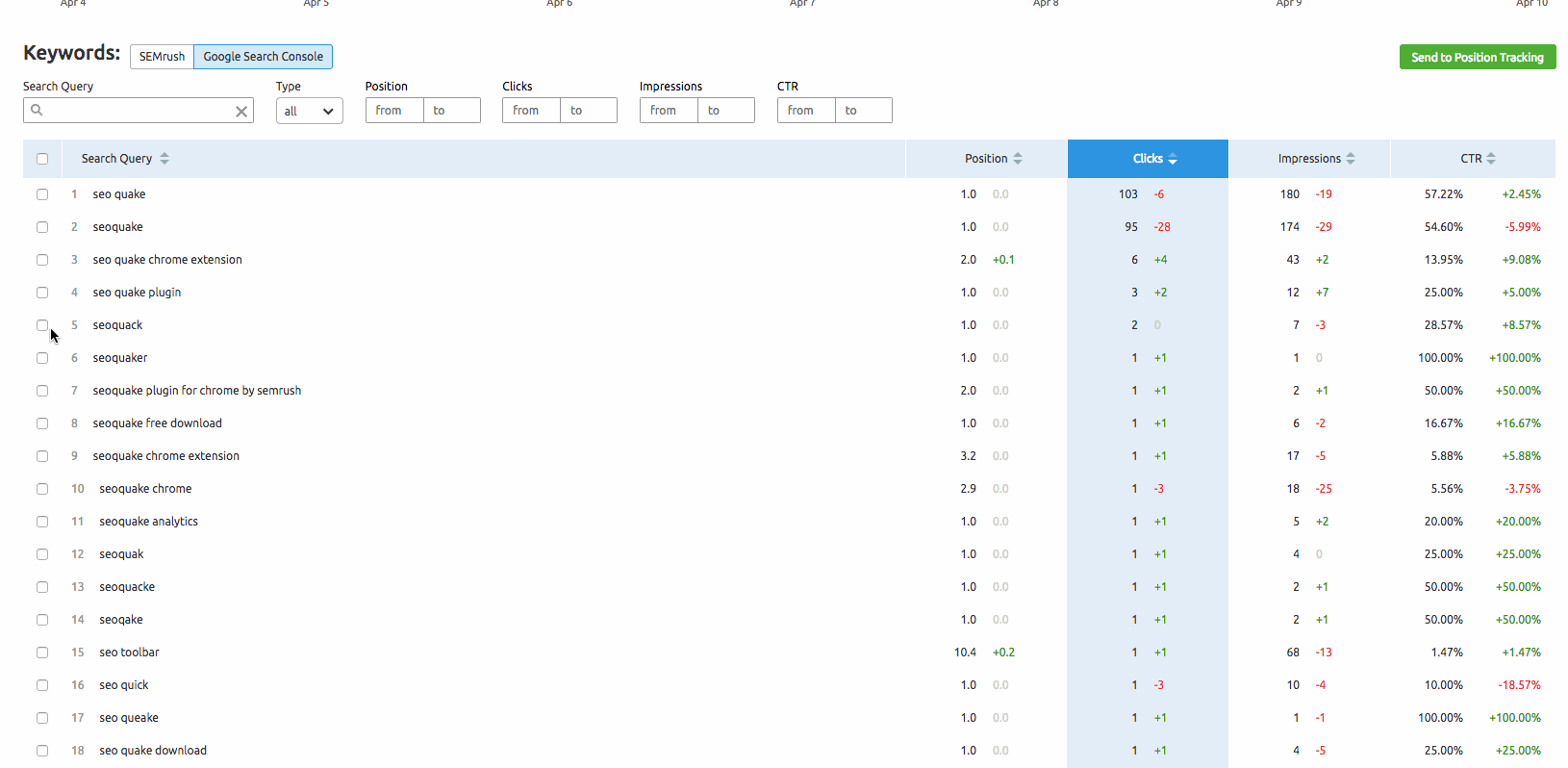Click the 'seoquake chrome extension' query text
1568x768 pixels.
pyautogui.click(x=166, y=456)
